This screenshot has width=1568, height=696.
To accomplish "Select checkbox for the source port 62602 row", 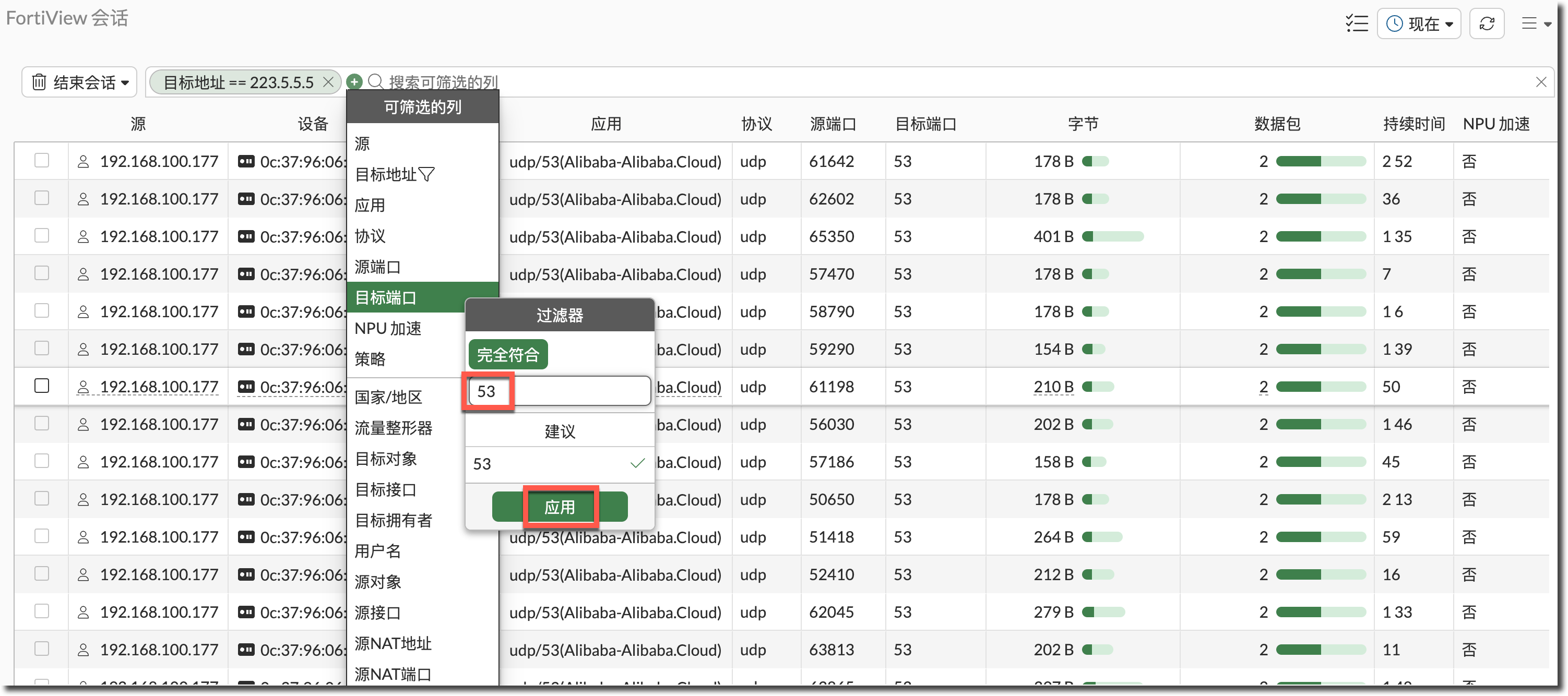I will (x=41, y=198).
